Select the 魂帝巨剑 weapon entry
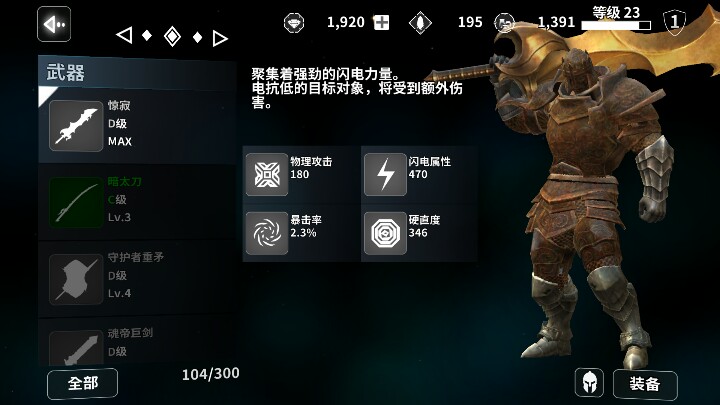This screenshot has width=720, height=405. pos(137,342)
